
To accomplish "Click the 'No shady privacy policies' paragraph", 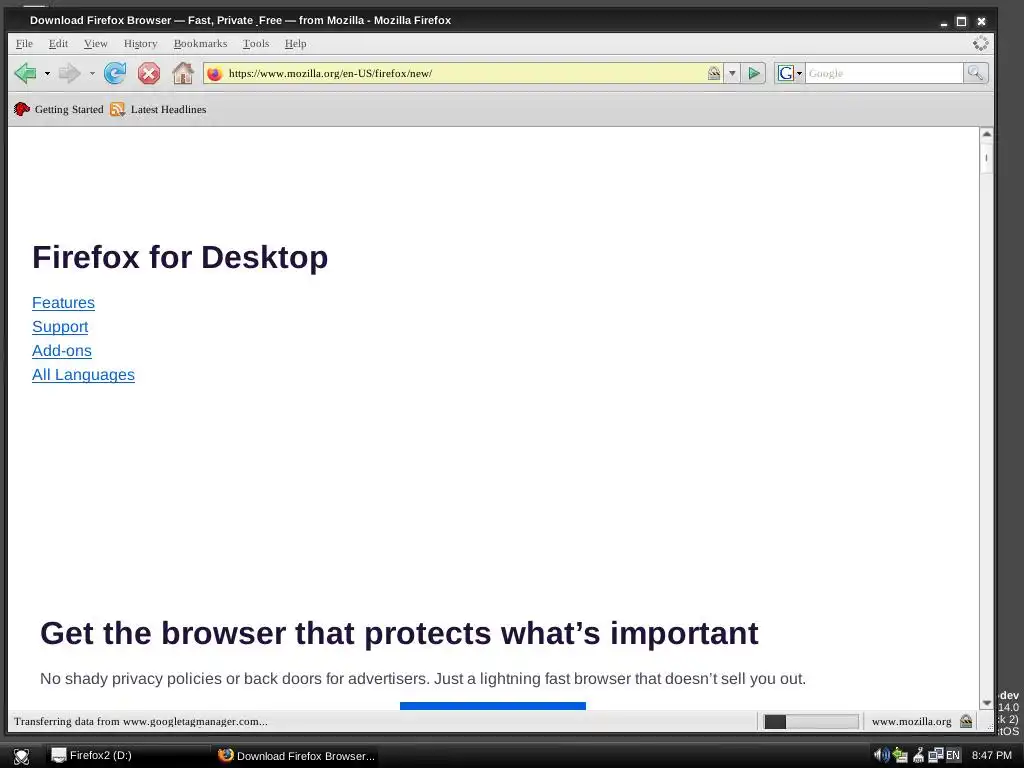I will [423, 679].
